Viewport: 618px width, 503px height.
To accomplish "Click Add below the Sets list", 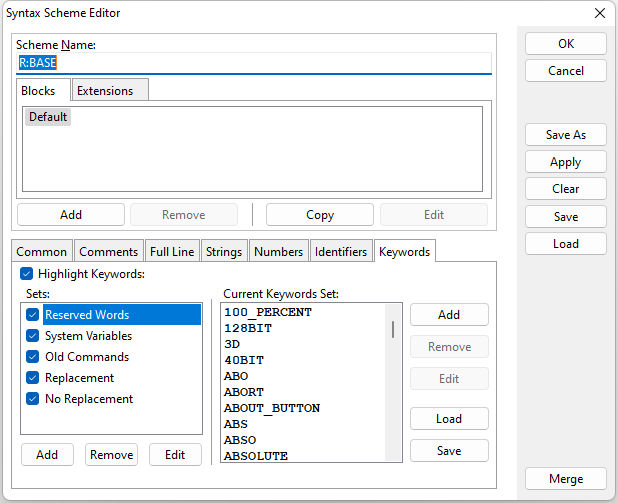I will point(47,455).
